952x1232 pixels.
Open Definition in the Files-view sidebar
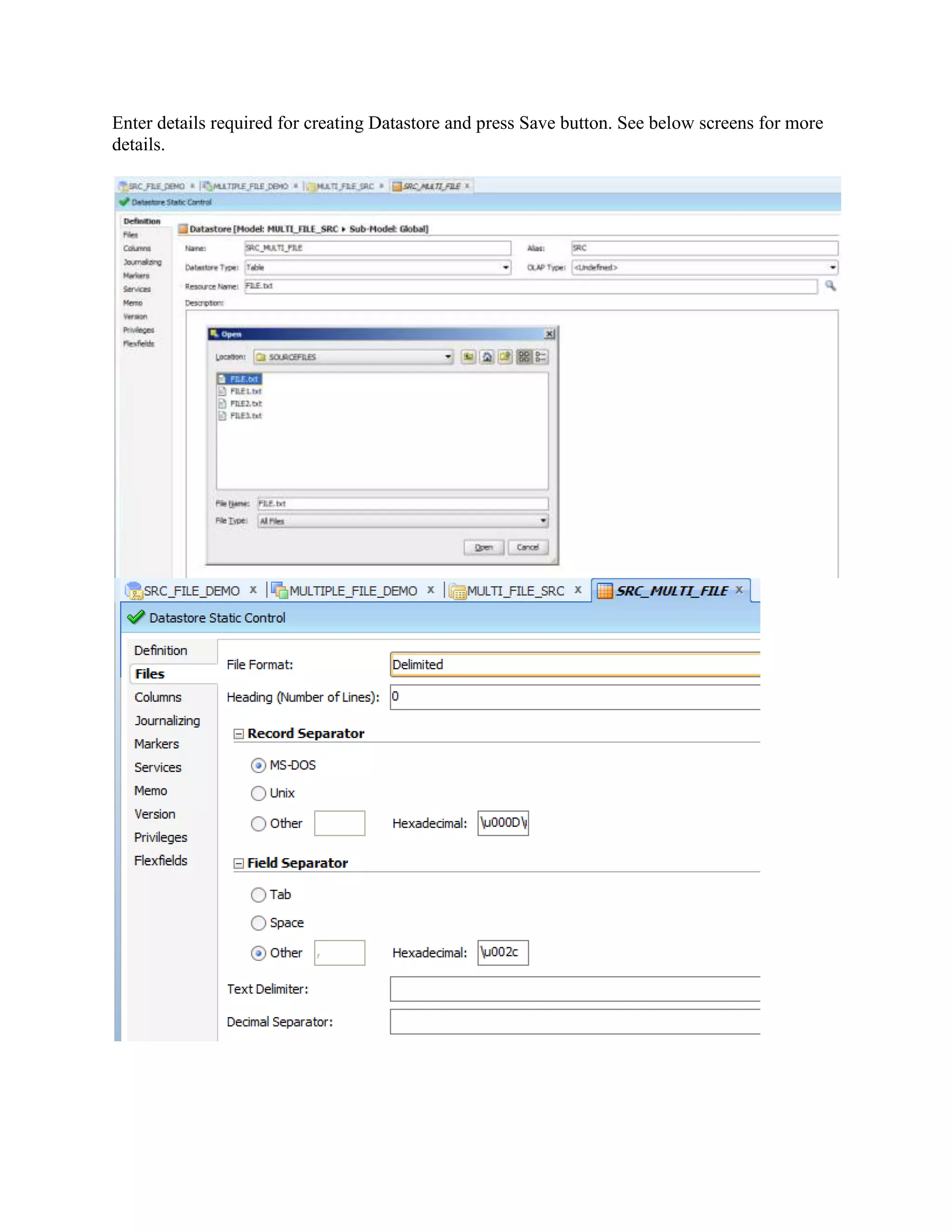pyautogui.click(x=161, y=650)
